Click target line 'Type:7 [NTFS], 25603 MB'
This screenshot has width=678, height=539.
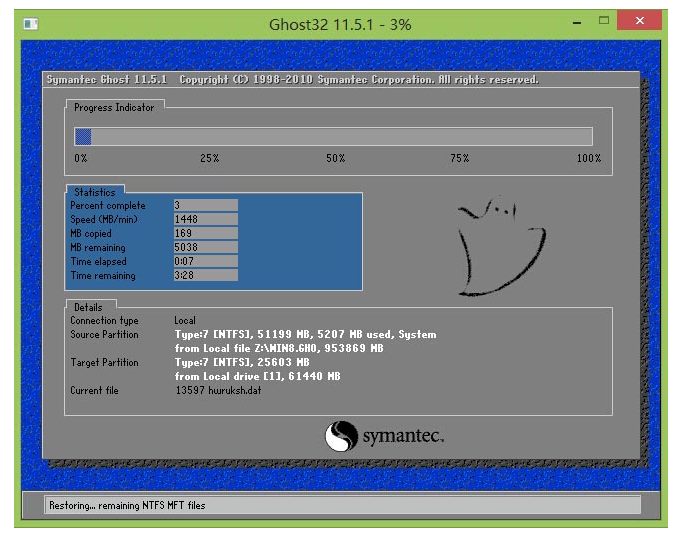click(242, 362)
